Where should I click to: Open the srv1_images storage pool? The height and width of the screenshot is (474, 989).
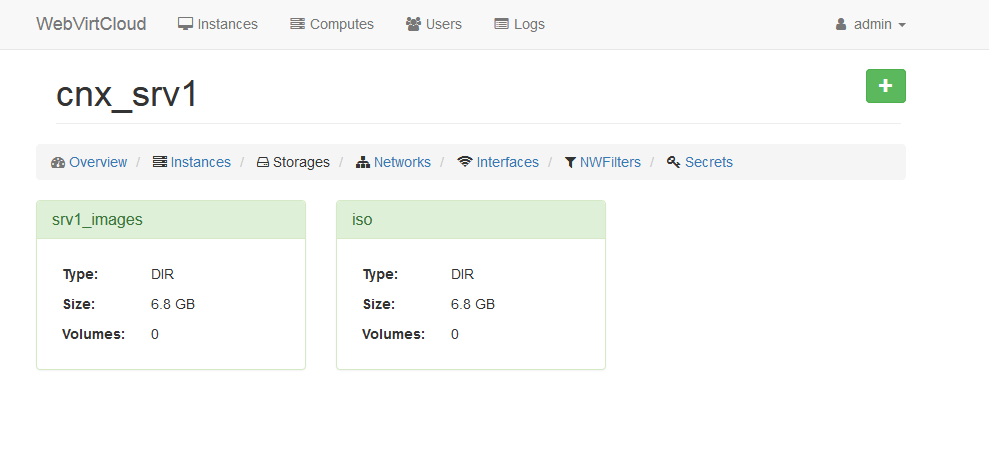(x=97, y=219)
